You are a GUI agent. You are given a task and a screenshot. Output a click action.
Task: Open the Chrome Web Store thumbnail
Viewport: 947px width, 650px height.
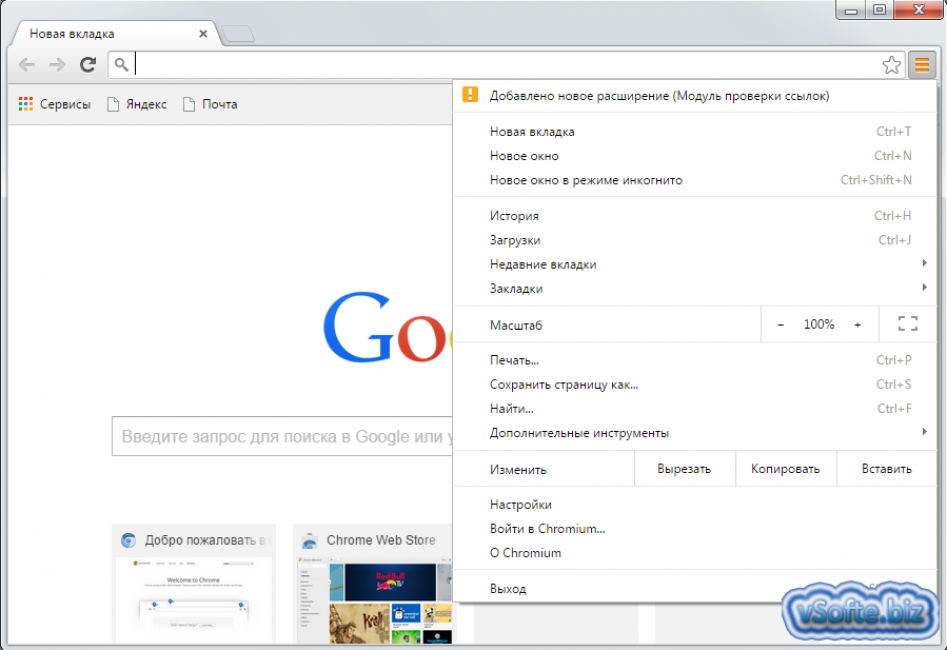click(373, 584)
